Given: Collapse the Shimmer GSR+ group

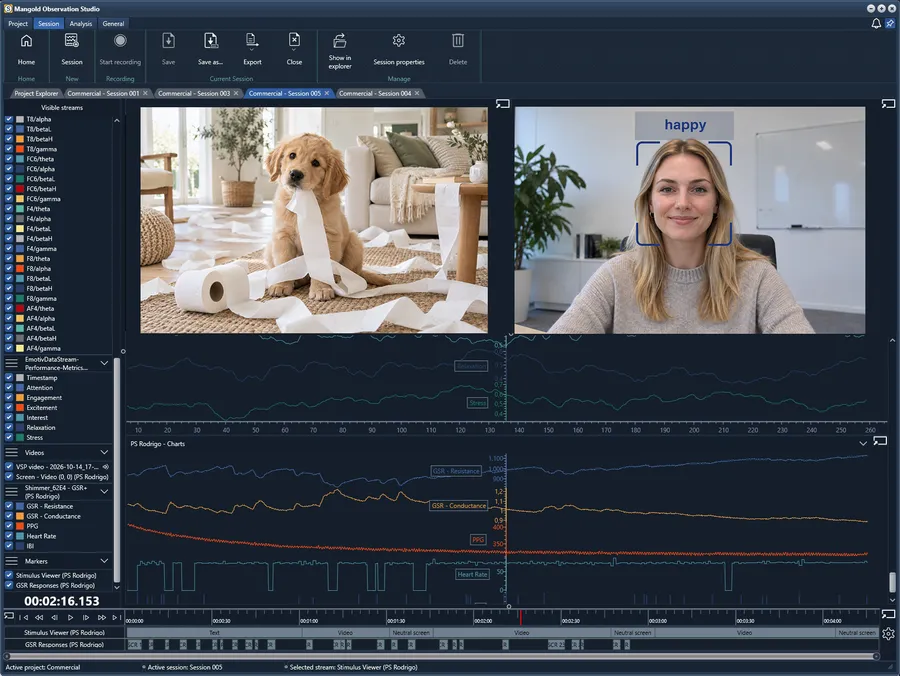Looking at the screenshot, I should (x=104, y=491).
